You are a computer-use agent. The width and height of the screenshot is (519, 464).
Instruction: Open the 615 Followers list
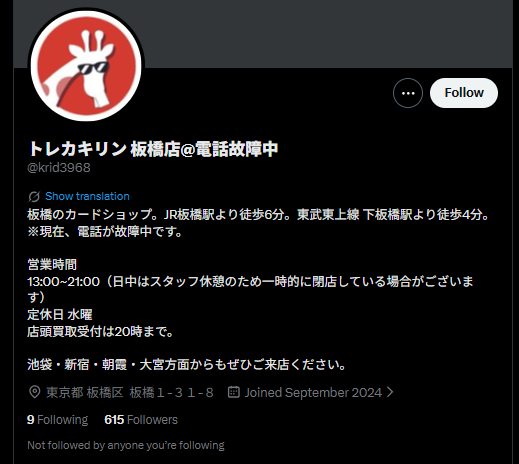click(141, 420)
